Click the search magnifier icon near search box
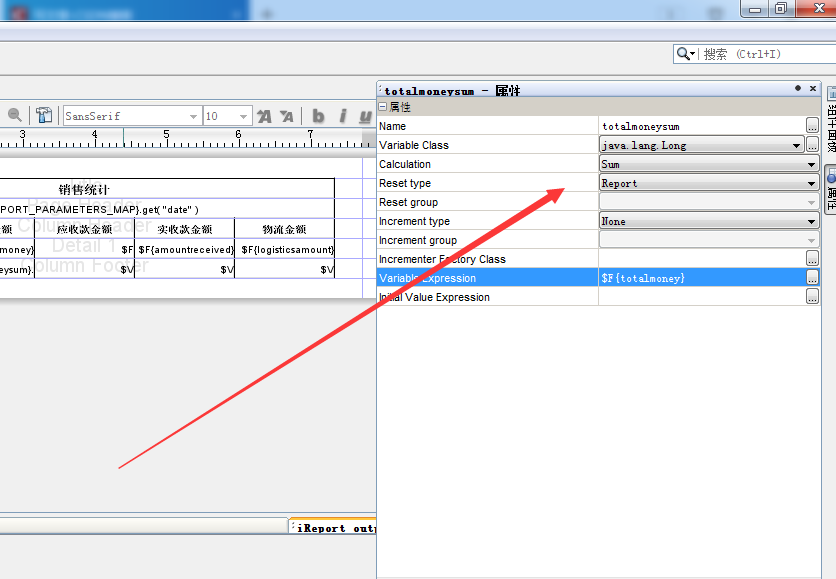 680,53
